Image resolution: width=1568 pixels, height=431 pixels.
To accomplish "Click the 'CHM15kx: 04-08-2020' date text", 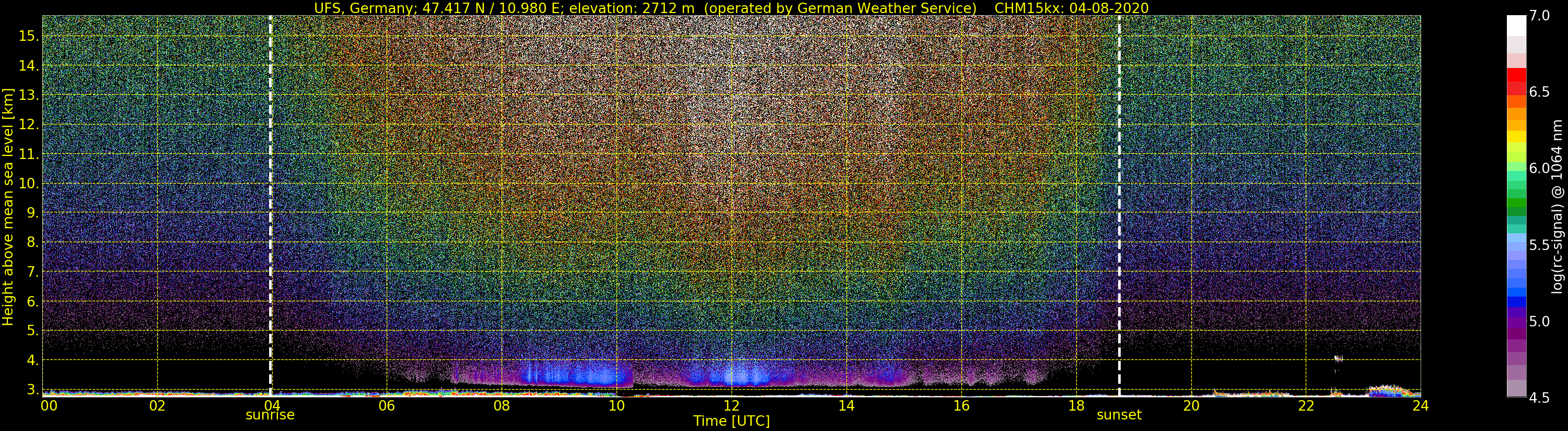I will 1071,8.
